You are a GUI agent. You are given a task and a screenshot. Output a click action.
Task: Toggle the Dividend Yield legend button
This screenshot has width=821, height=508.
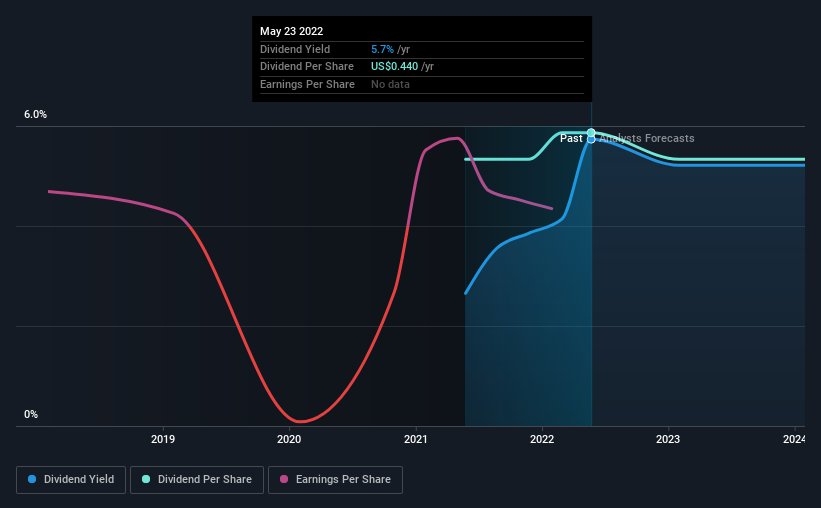coord(71,480)
